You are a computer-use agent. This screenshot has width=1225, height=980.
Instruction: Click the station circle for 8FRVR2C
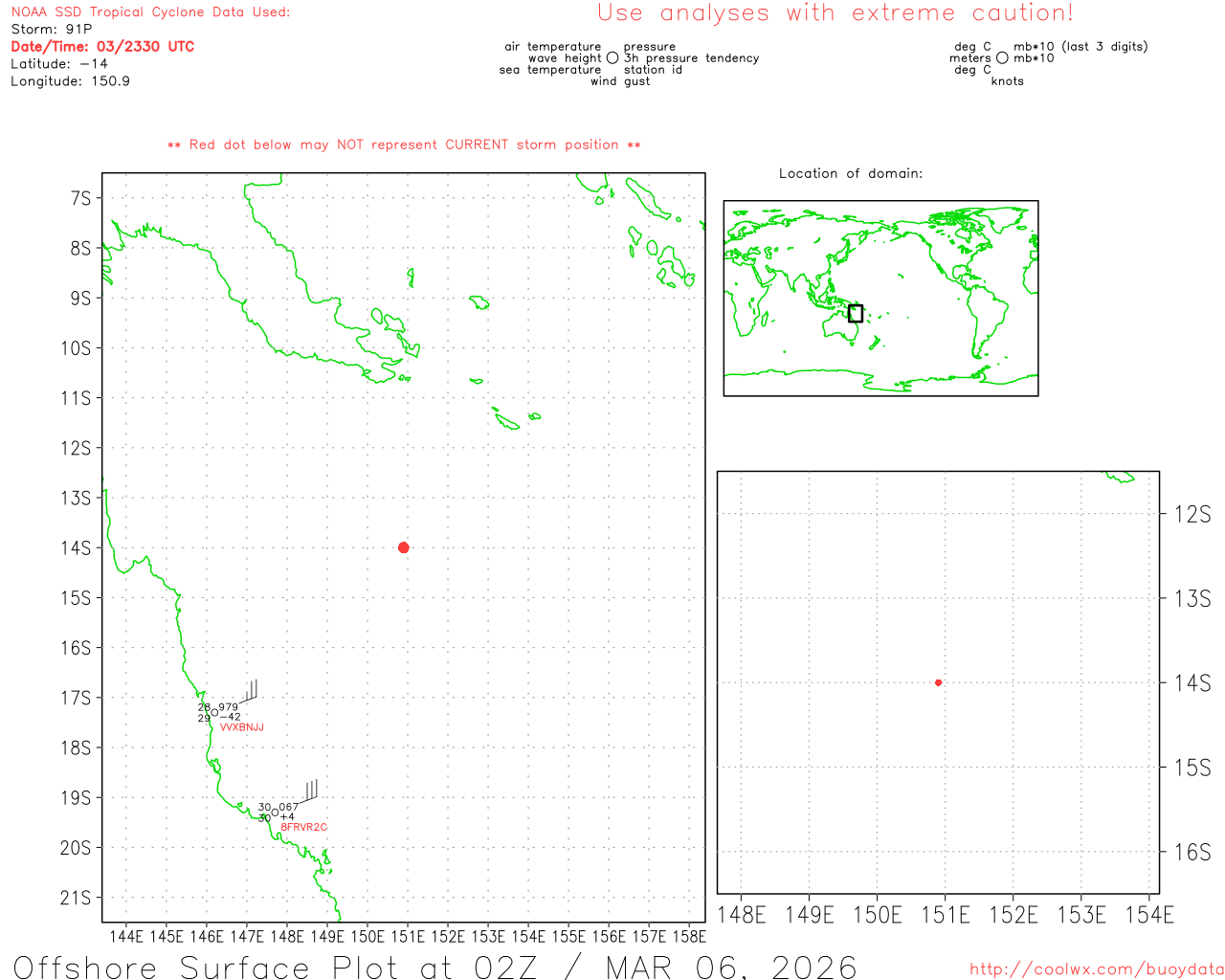coord(275,813)
